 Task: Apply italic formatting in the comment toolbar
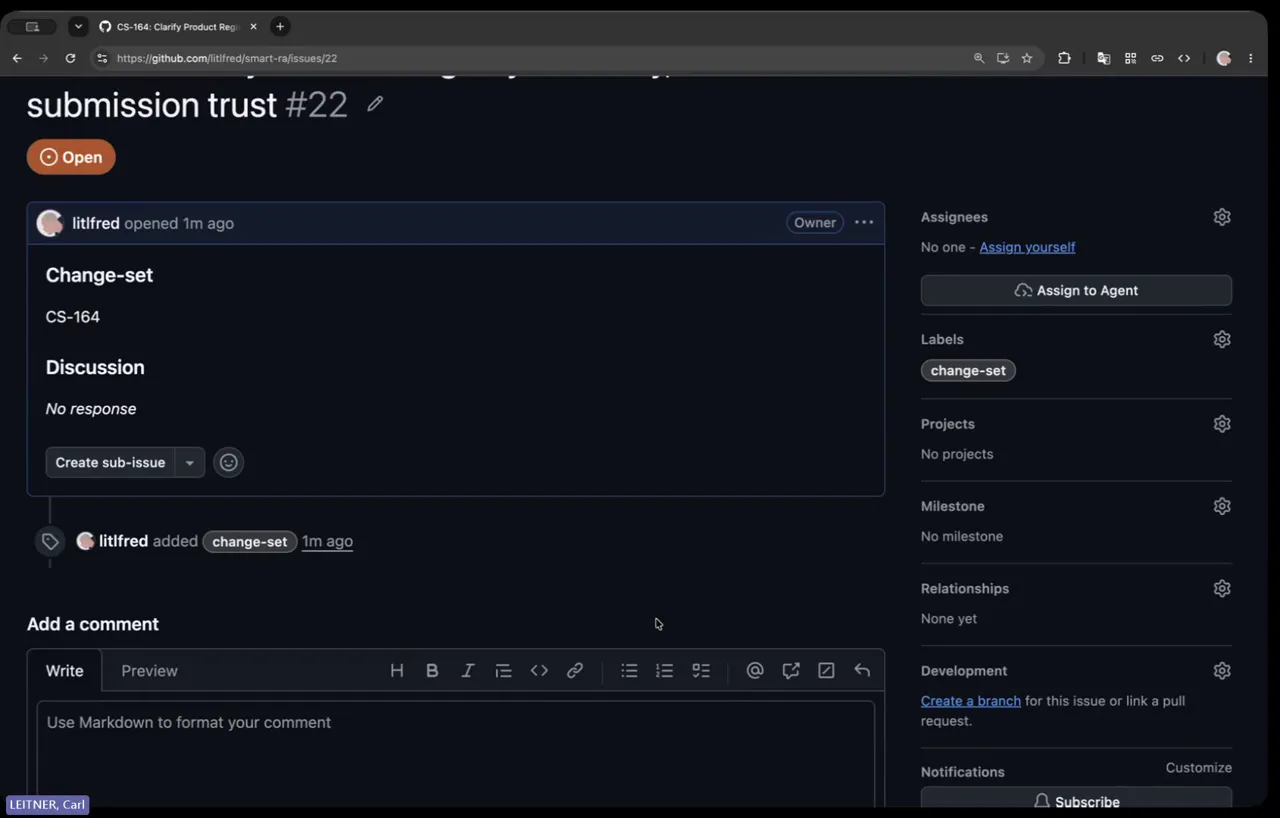tap(467, 671)
